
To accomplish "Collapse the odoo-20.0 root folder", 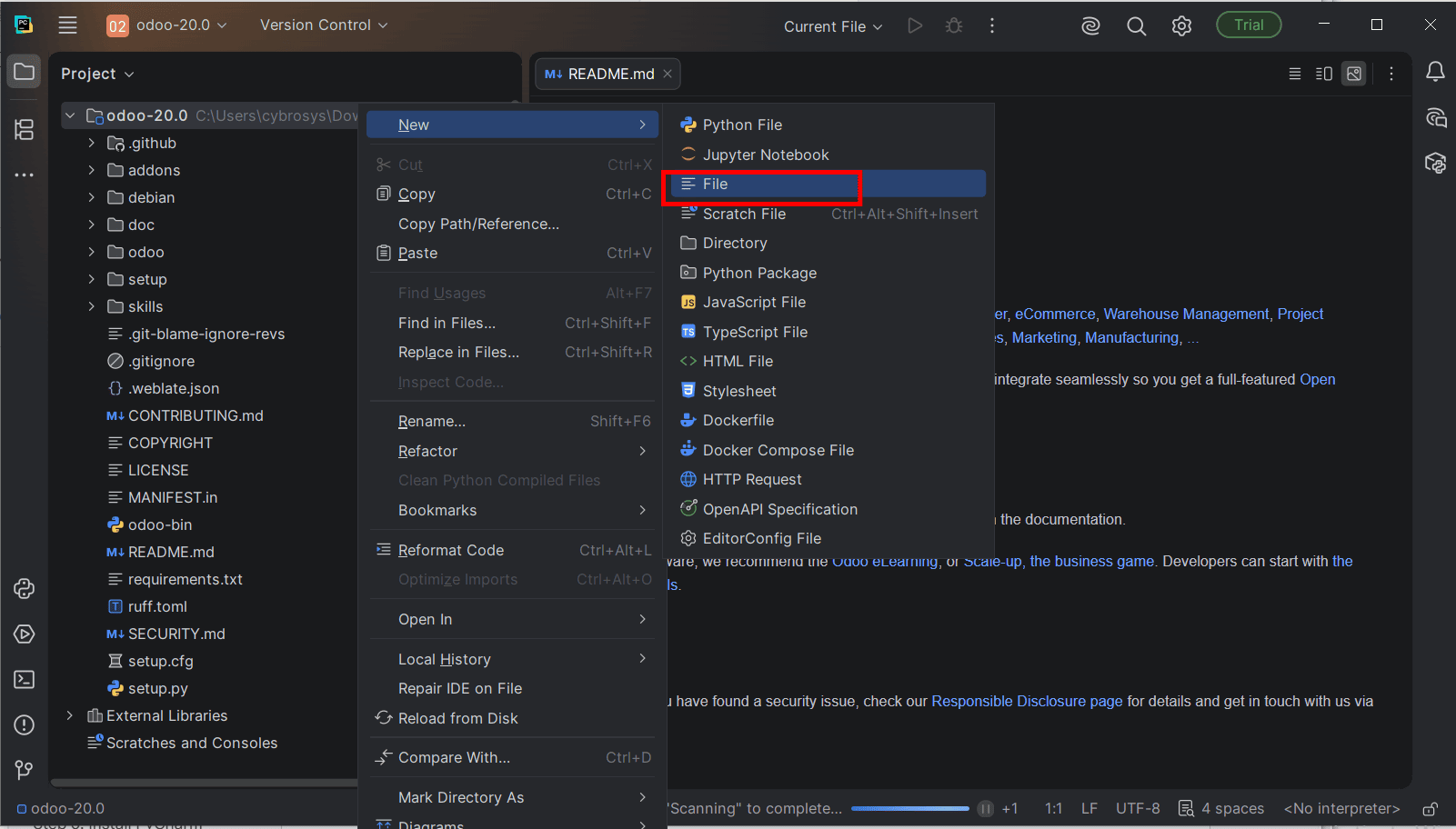I will click(x=70, y=115).
